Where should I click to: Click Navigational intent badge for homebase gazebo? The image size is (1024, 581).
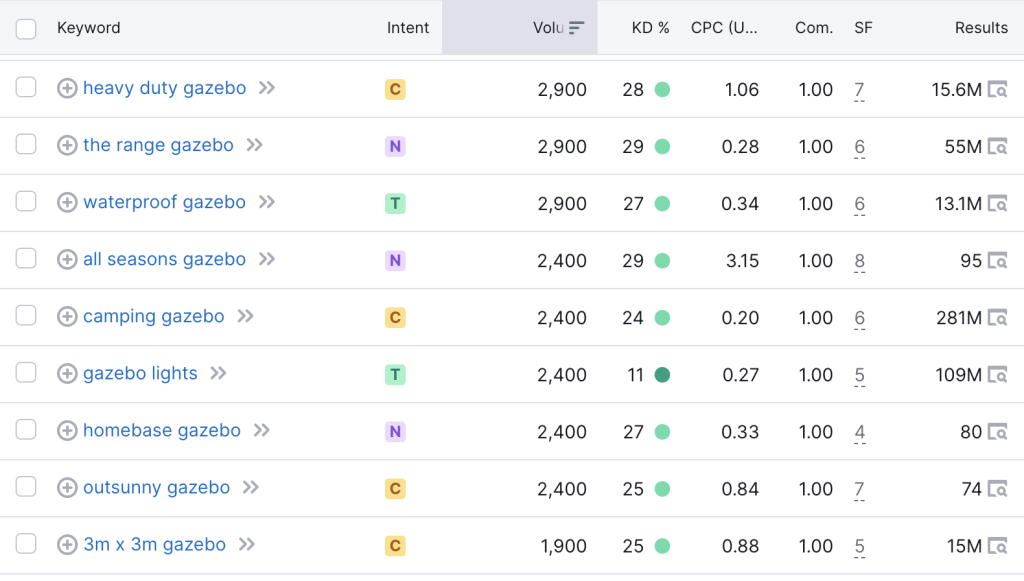pos(395,432)
